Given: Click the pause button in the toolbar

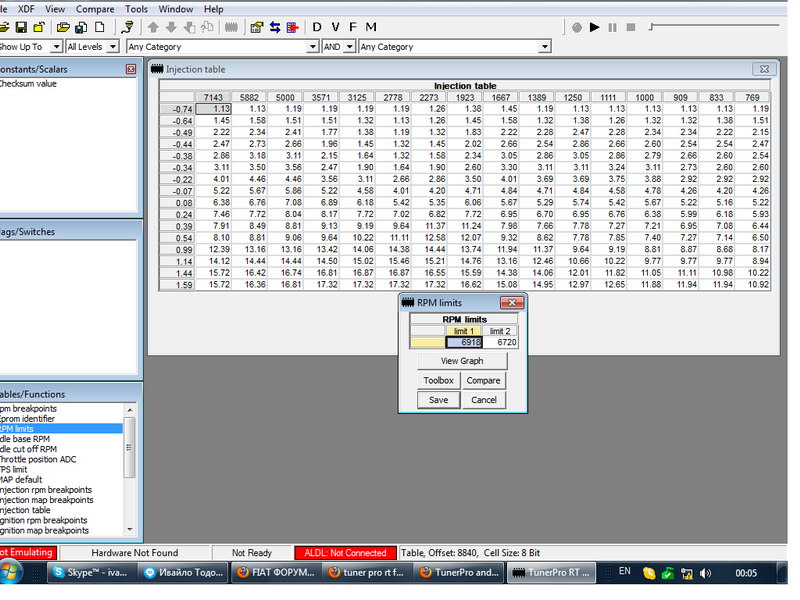Looking at the screenshot, I should point(613,27).
